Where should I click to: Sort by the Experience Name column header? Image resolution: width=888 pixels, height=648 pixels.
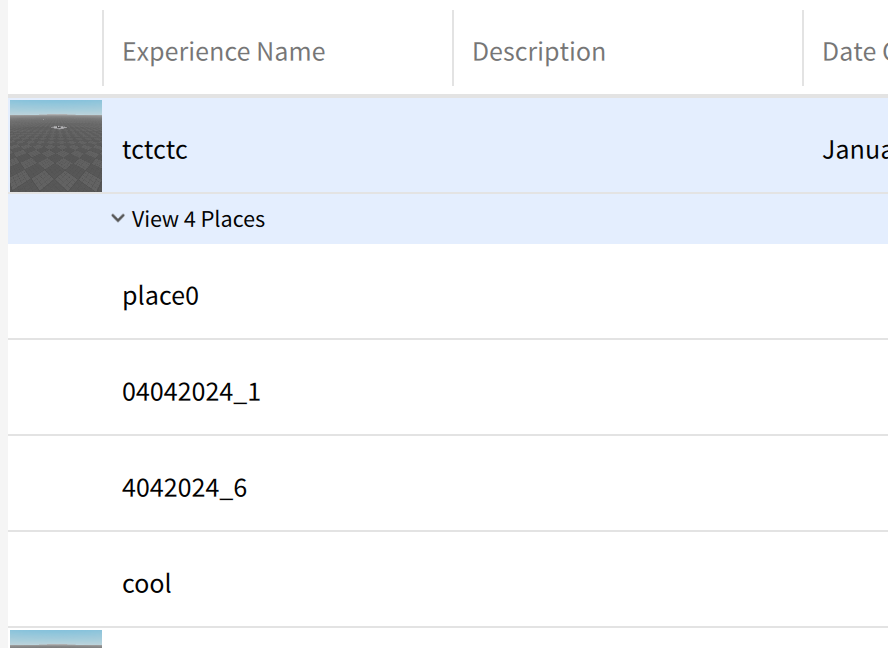pyautogui.click(x=223, y=51)
